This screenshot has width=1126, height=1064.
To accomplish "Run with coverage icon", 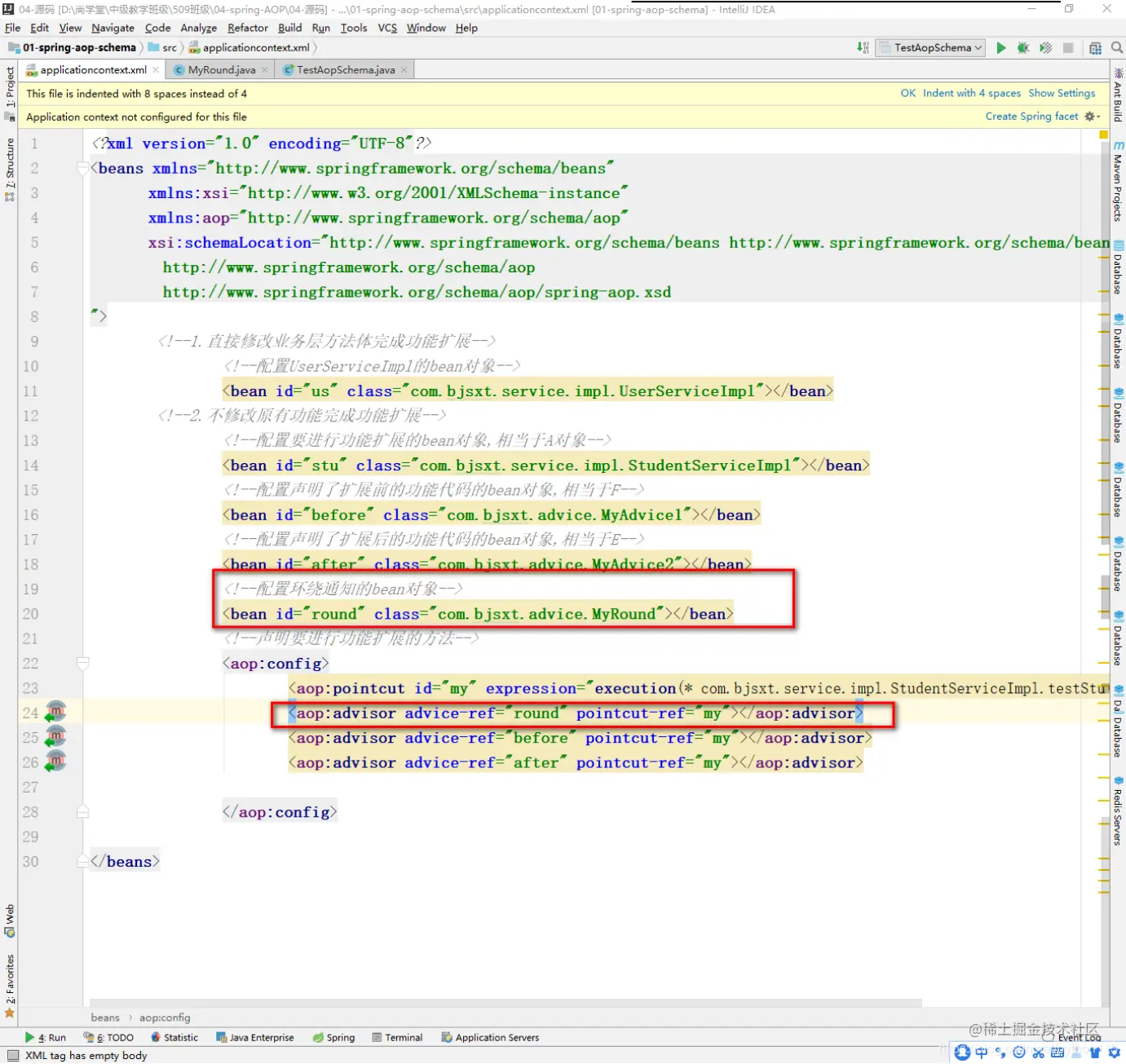I will (x=1046, y=48).
